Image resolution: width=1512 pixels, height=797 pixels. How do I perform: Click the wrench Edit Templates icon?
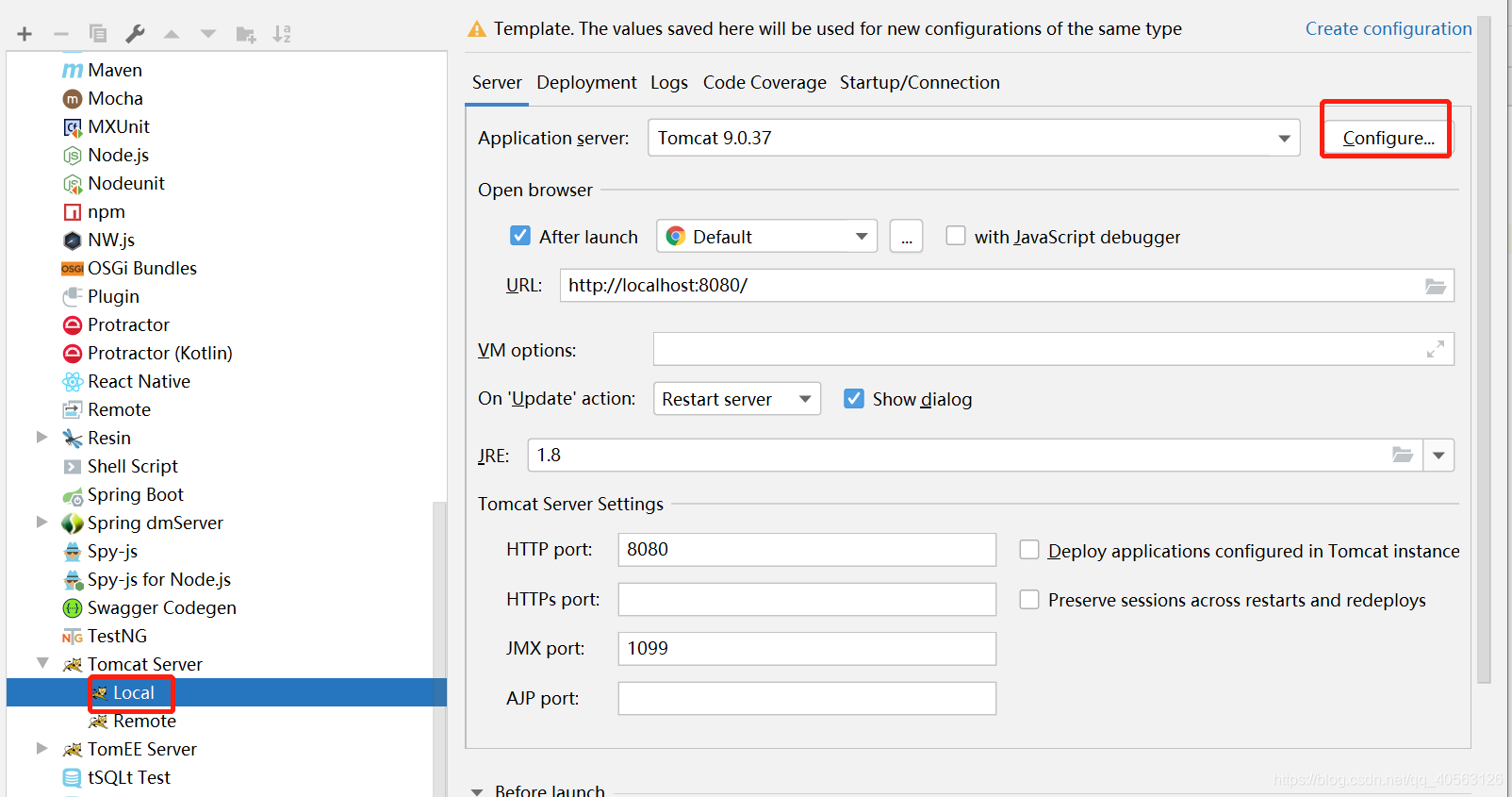click(x=135, y=34)
